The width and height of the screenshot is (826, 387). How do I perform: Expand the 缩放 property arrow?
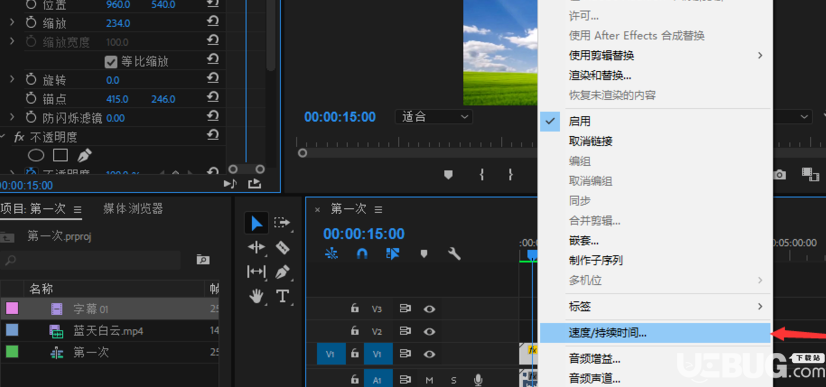(12, 23)
